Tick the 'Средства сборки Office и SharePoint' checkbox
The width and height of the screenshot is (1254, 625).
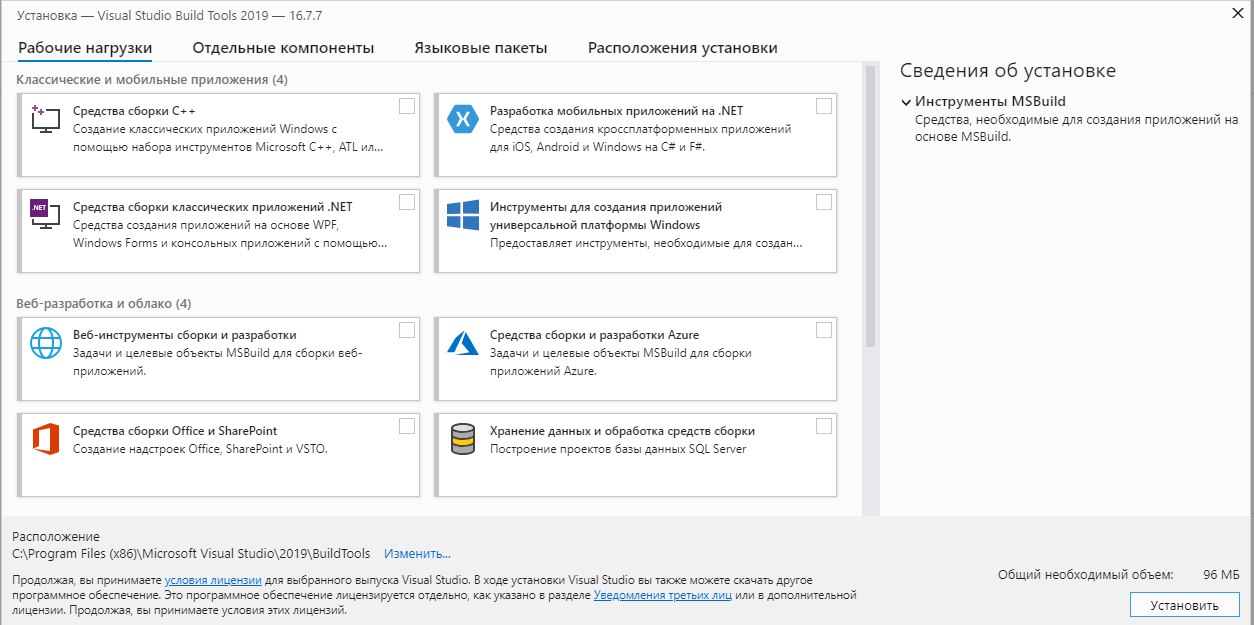(407, 426)
